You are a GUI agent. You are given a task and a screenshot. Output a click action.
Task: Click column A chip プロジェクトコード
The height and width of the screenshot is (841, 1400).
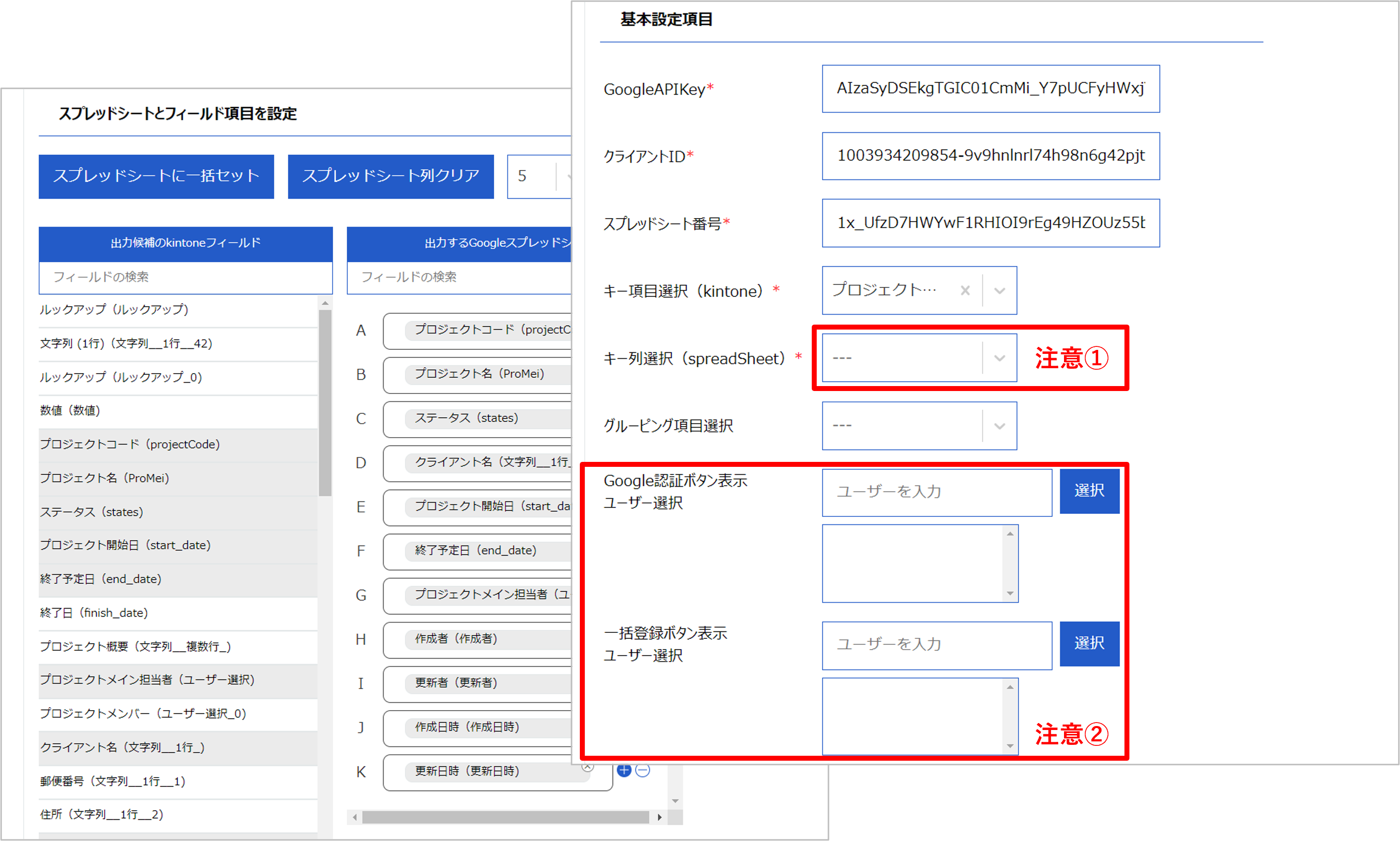pos(488,330)
